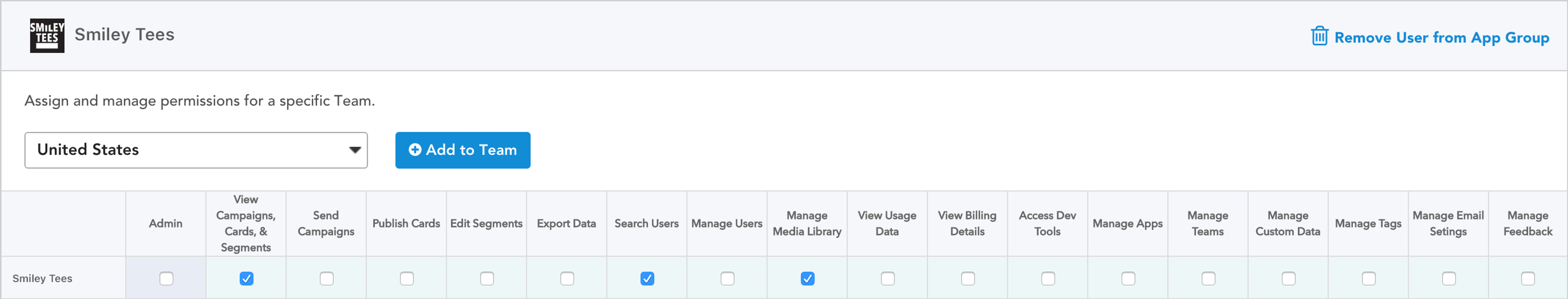Click the View Billing Details column header
1568x299 pixels.
(967, 223)
